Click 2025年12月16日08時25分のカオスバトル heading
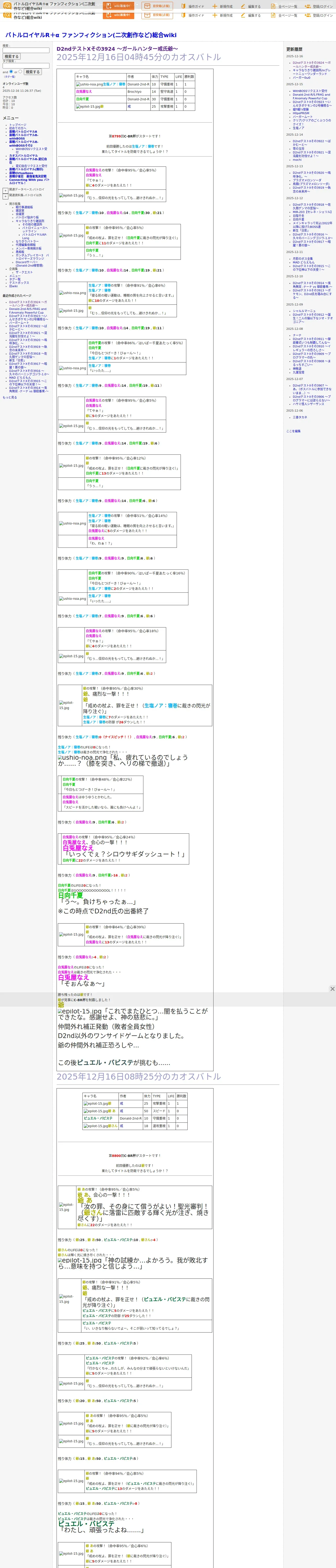 pyautogui.click(x=139, y=1077)
